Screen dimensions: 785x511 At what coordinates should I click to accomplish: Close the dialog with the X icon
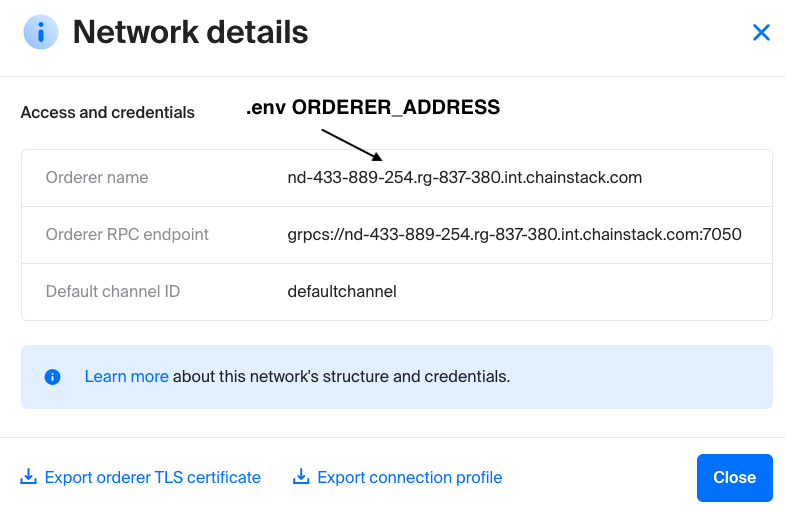point(761,33)
